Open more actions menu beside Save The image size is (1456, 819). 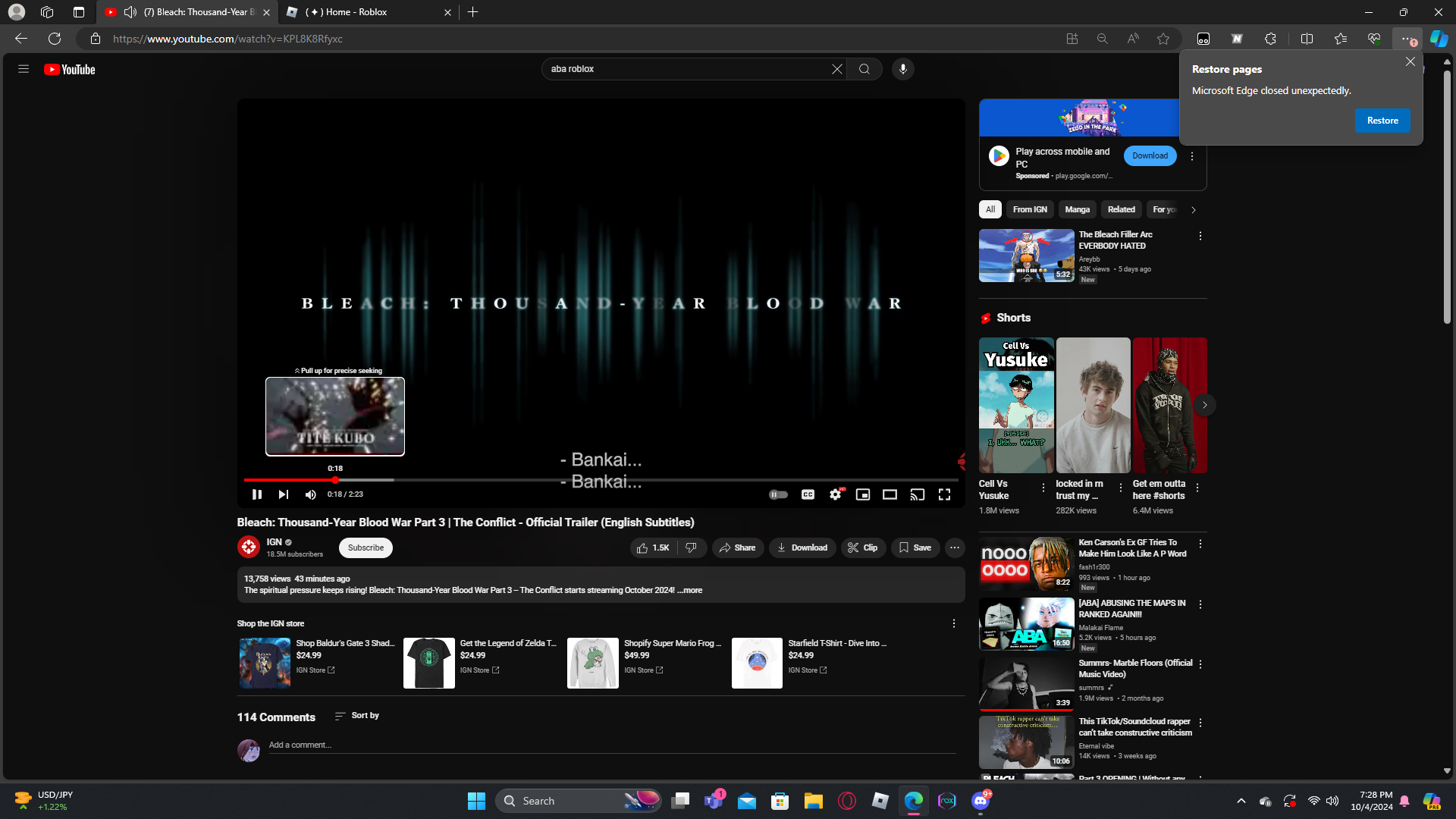click(x=955, y=548)
